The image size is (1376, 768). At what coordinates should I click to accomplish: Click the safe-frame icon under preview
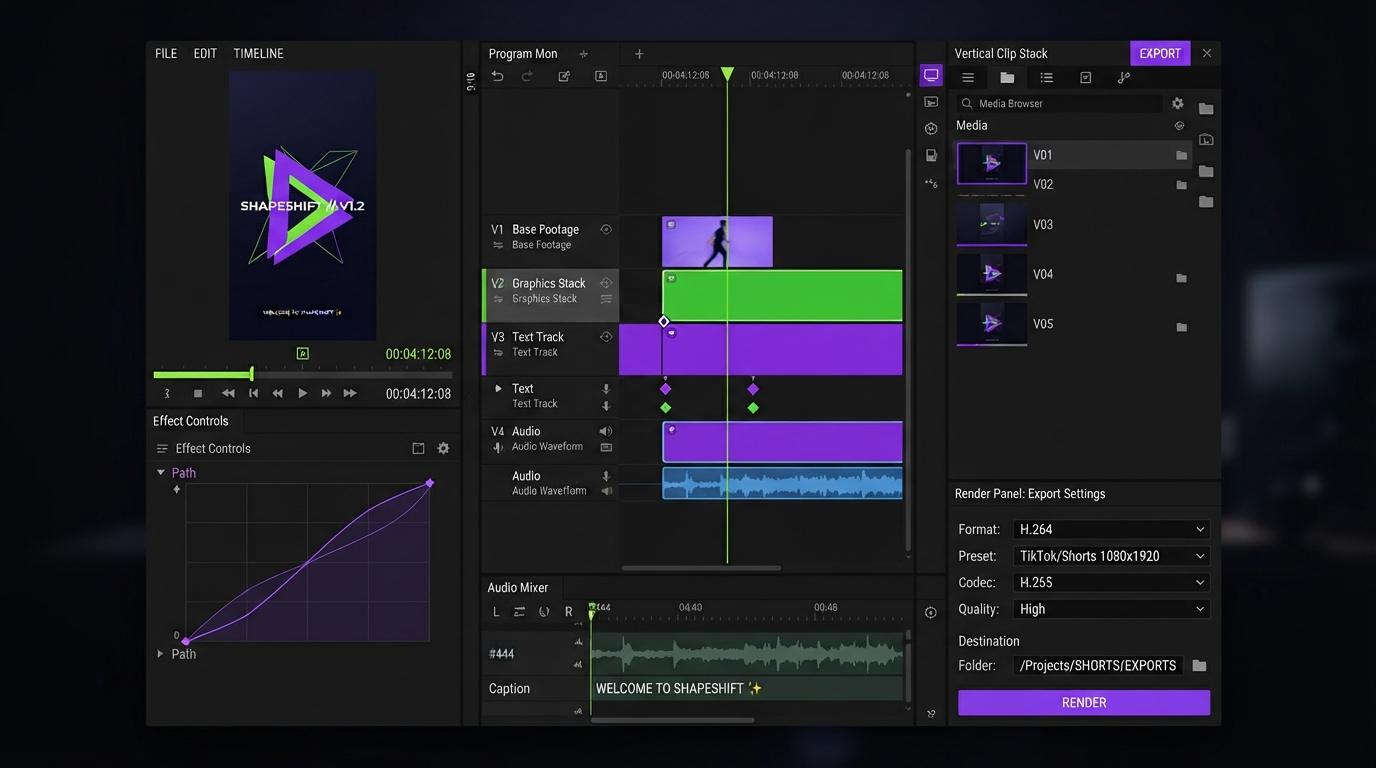pyautogui.click(x=302, y=353)
